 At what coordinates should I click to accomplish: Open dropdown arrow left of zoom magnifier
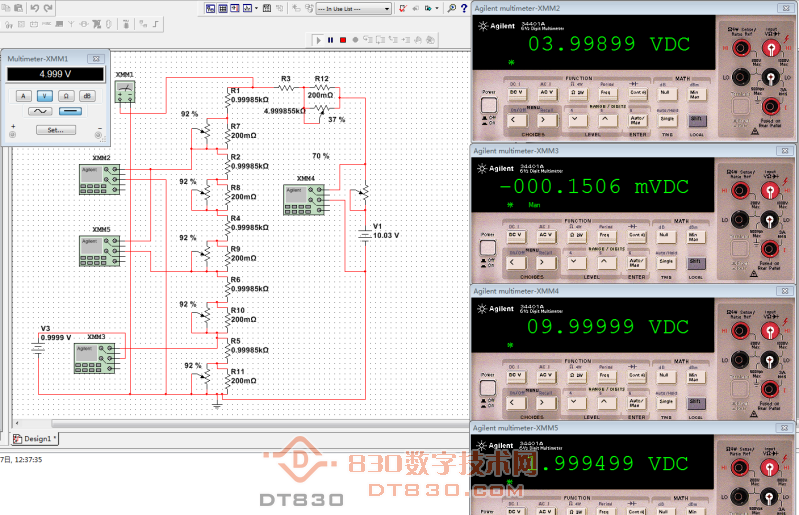point(437,8)
